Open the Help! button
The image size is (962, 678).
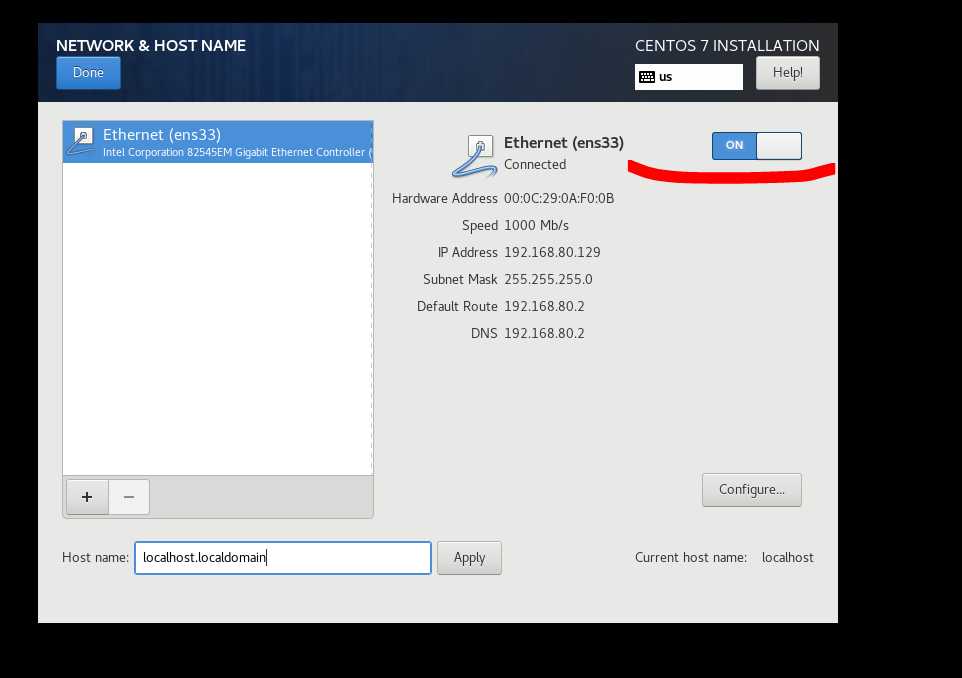click(787, 72)
